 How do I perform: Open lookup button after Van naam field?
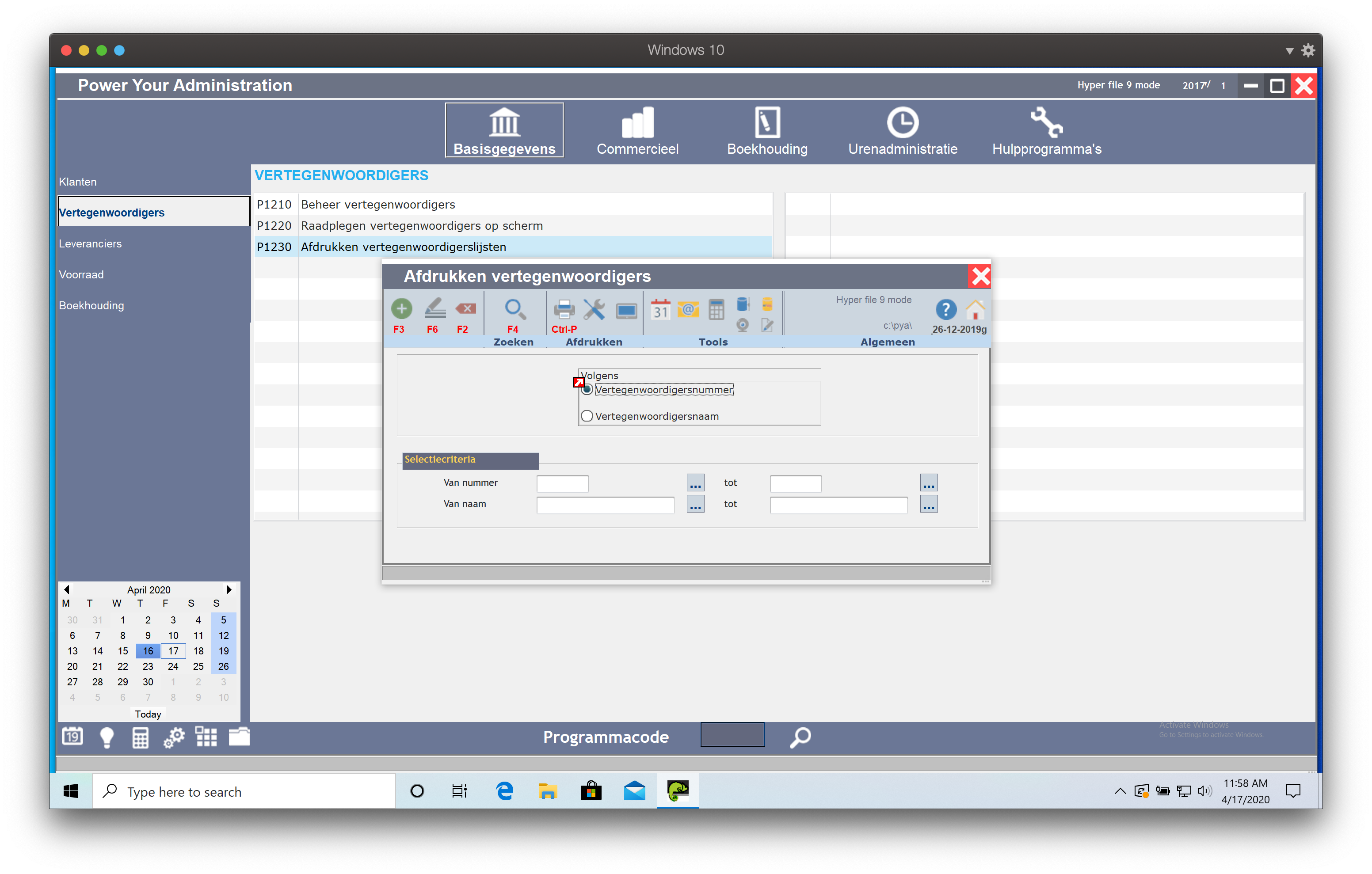point(695,505)
